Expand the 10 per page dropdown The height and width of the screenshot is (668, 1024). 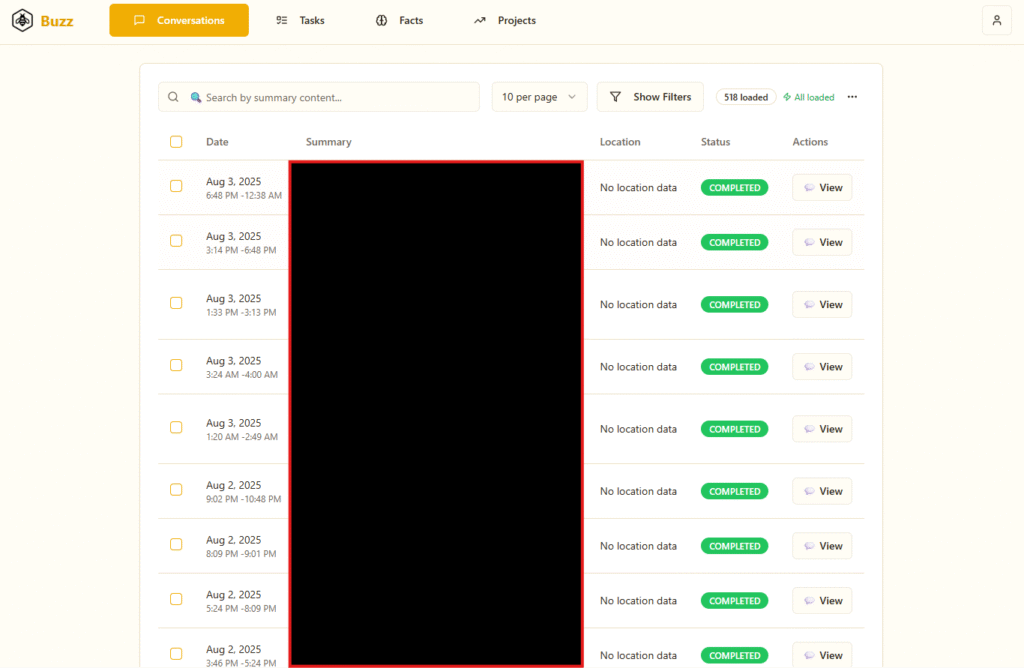539,97
